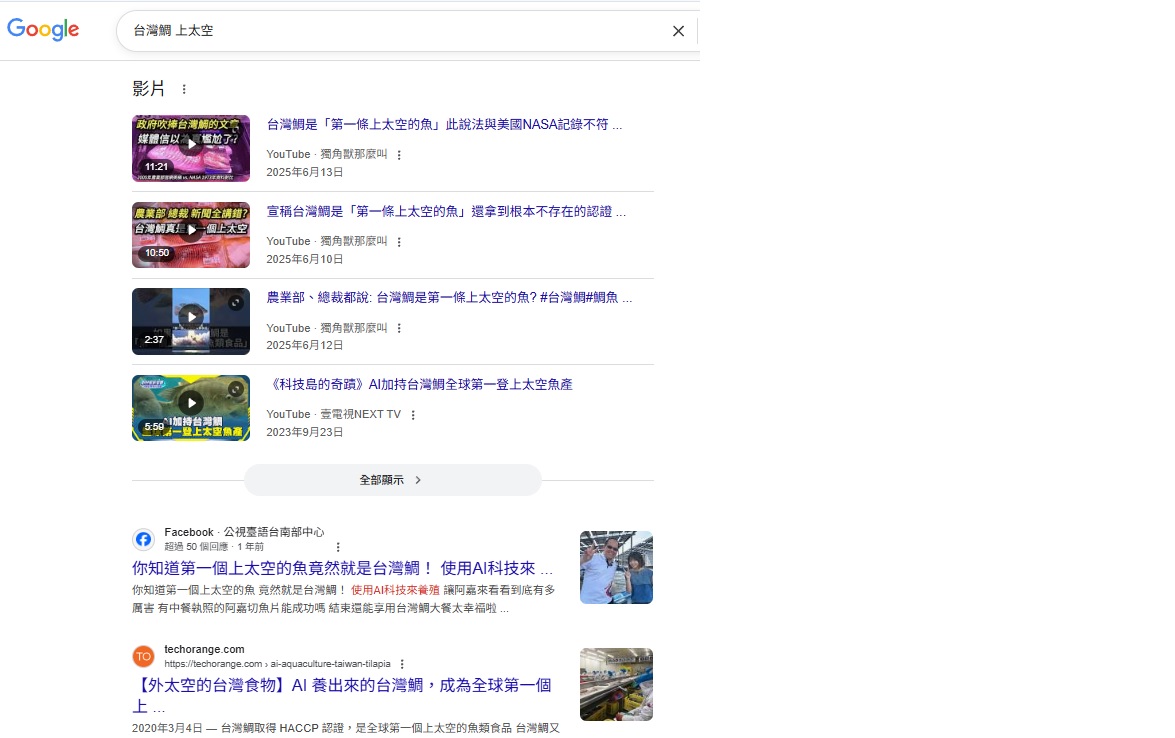Open techorange article 外太空的台灣食物
Image resolution: width=1175 pixels, height=738 pixels.
[342, 686]
